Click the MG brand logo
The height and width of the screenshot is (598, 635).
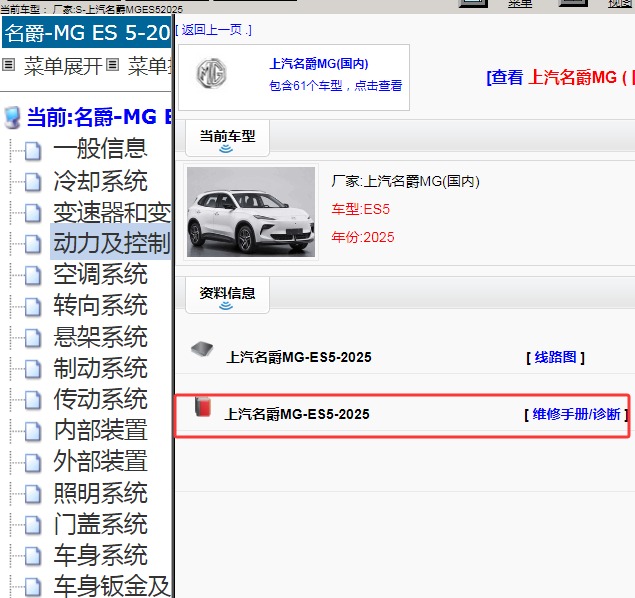point(211,74)
